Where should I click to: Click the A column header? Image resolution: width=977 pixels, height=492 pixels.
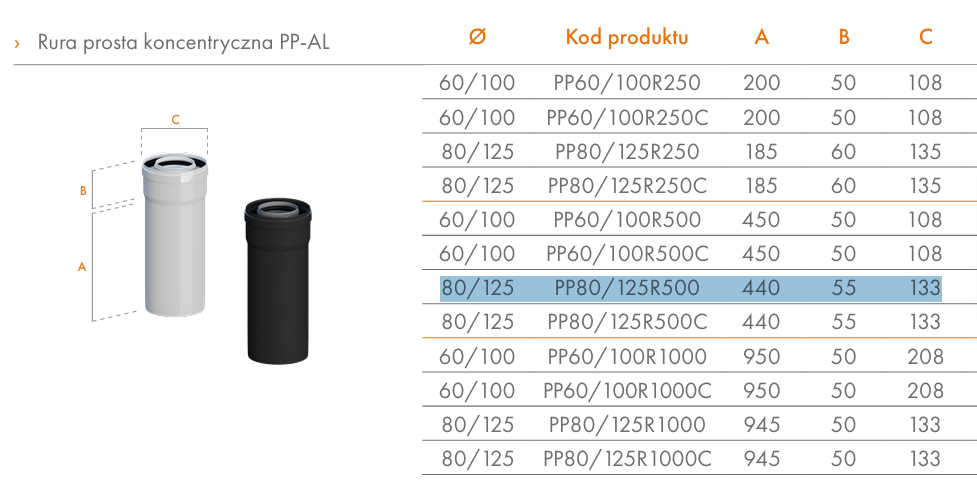[x=761, y=37]
